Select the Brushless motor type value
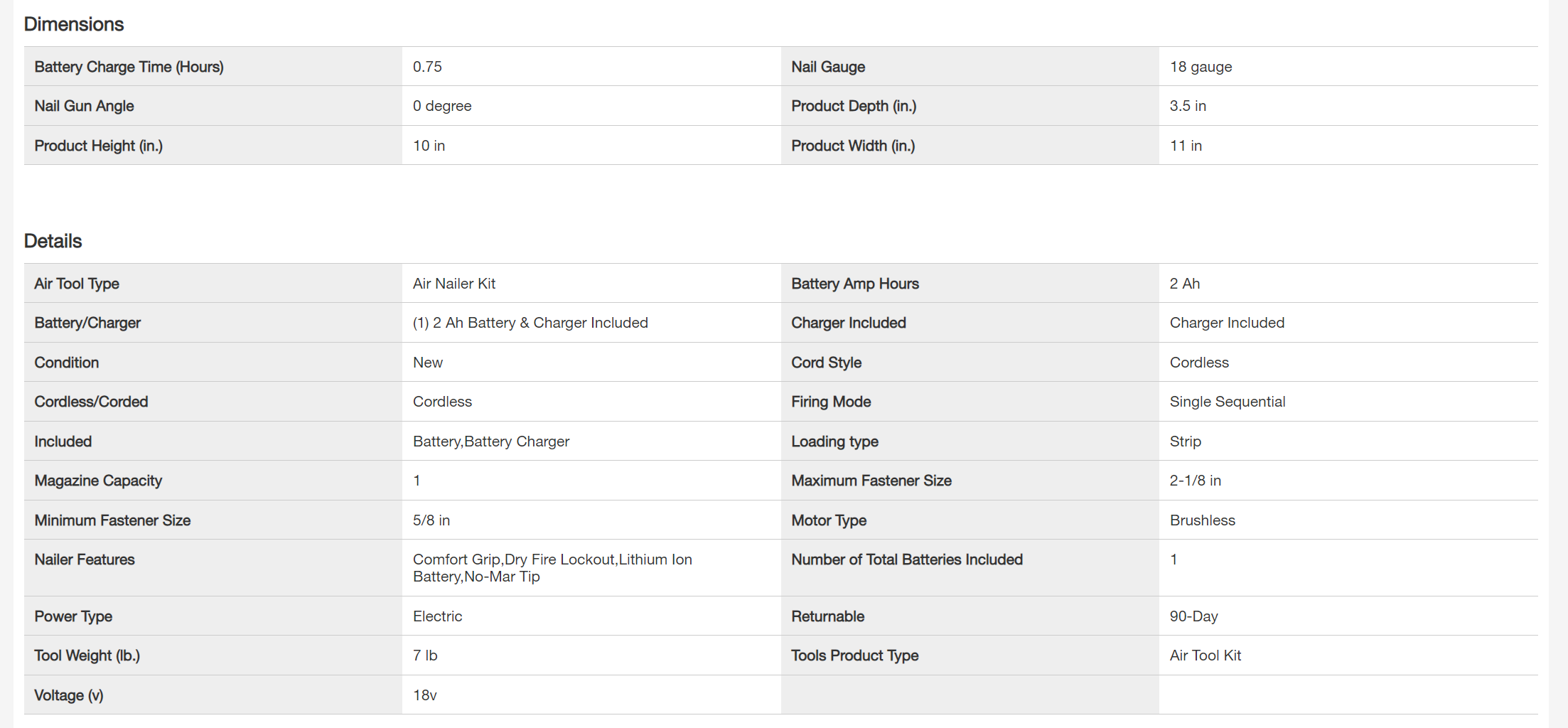 click(x=1202, y=520)
